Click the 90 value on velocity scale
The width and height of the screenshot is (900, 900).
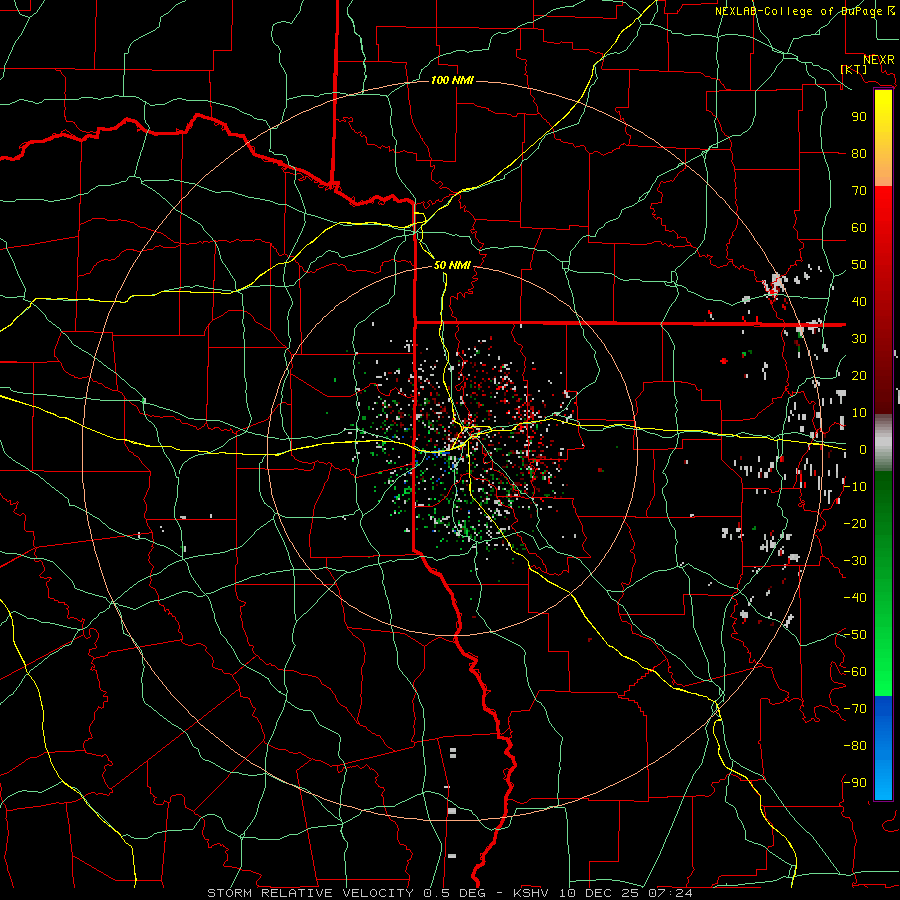pos(859,117)
